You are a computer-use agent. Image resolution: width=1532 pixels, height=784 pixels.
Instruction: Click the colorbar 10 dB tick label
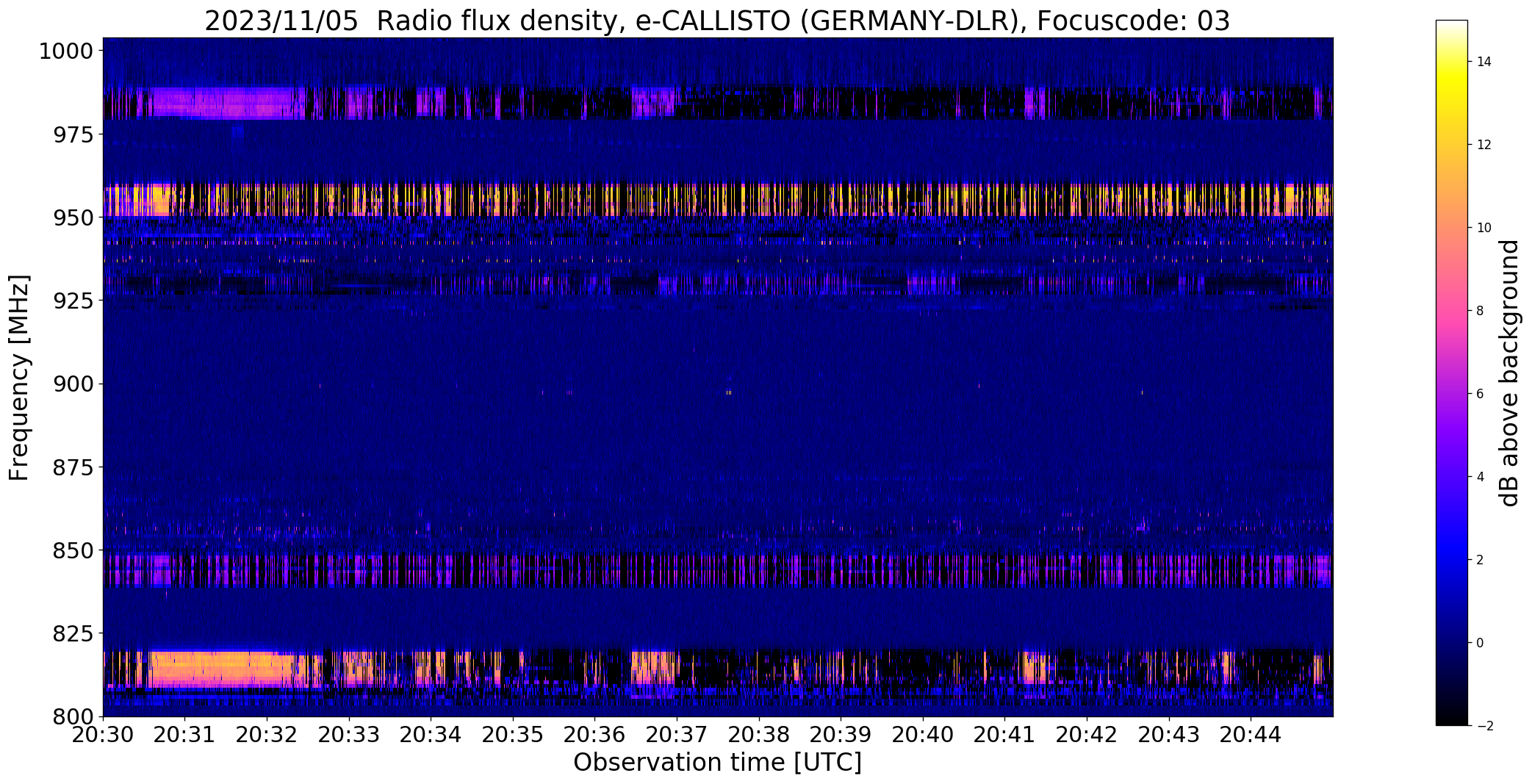1484,228
